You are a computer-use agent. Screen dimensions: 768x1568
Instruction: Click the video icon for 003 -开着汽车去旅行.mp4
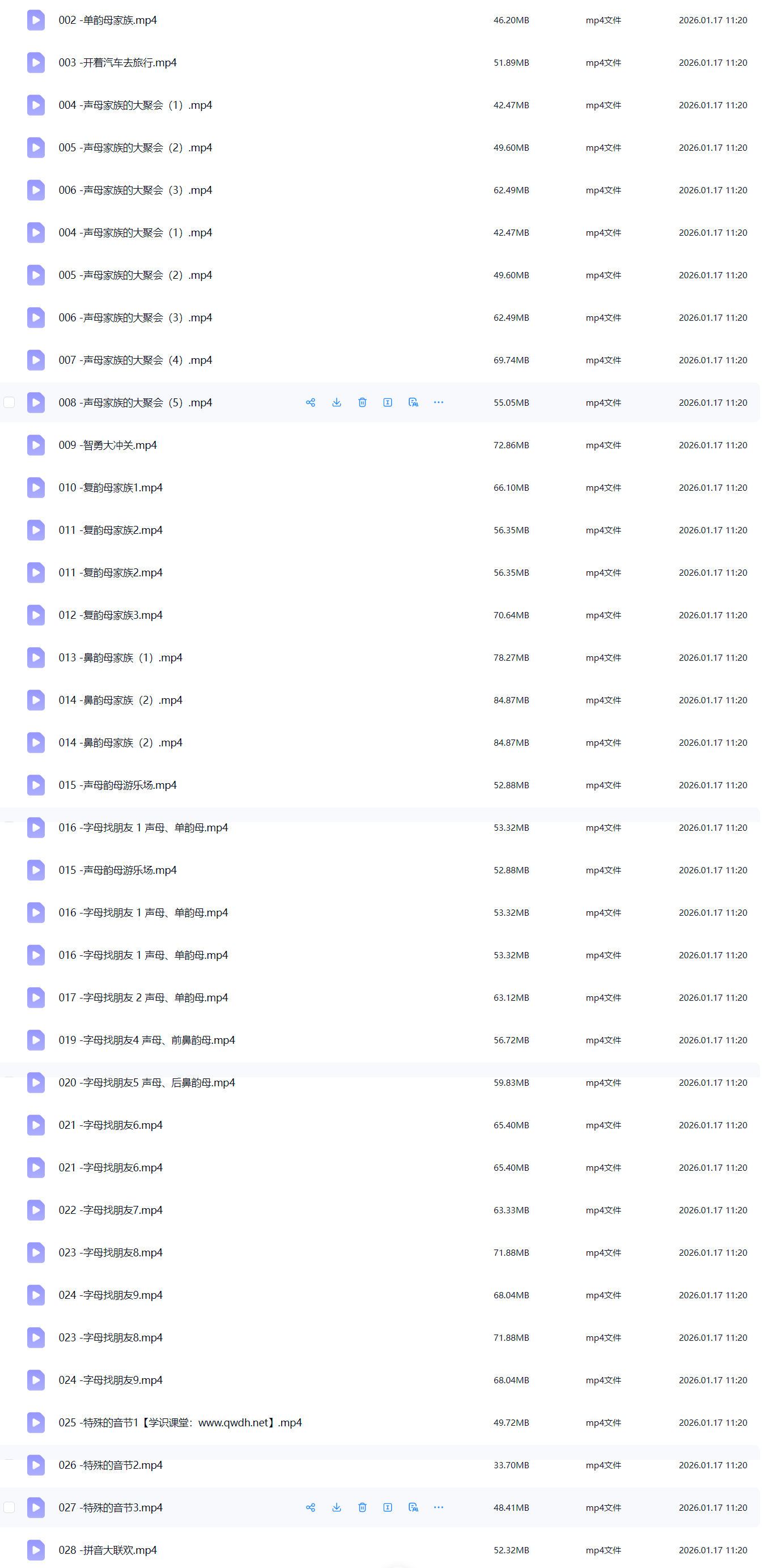(x=36, y=63)
